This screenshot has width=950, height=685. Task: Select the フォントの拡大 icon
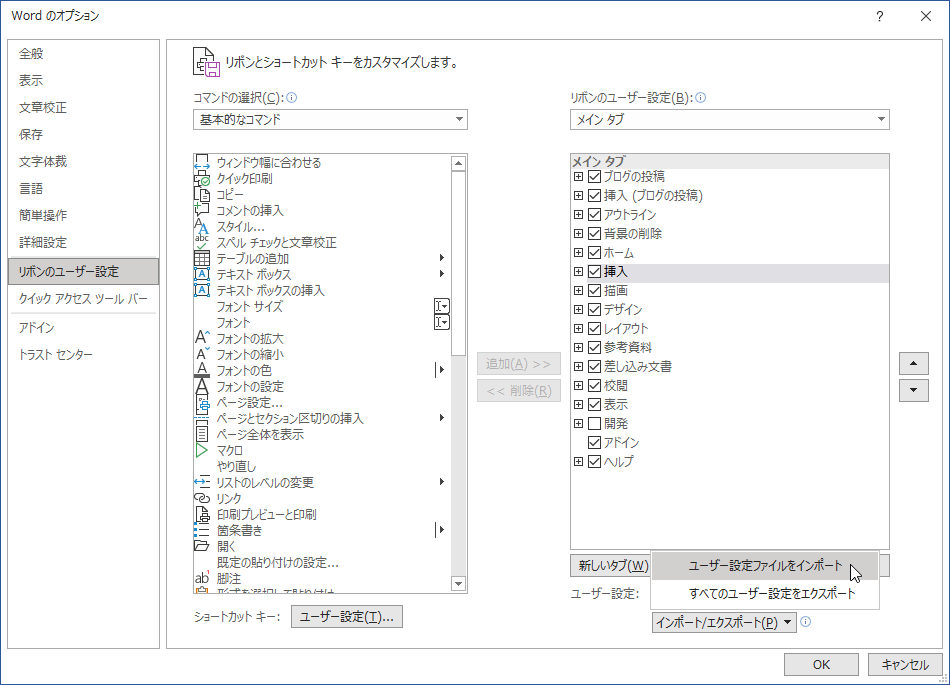click(x=202, y=338)
